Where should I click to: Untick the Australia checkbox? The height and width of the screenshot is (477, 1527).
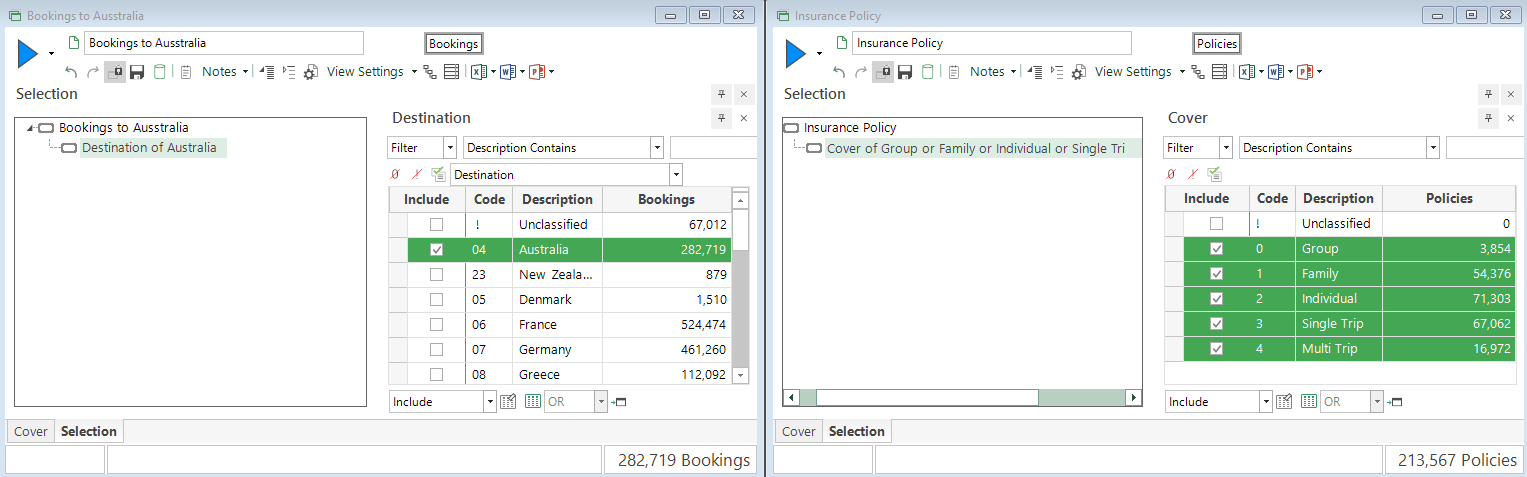pyautogui.click(x=436, y=250)
